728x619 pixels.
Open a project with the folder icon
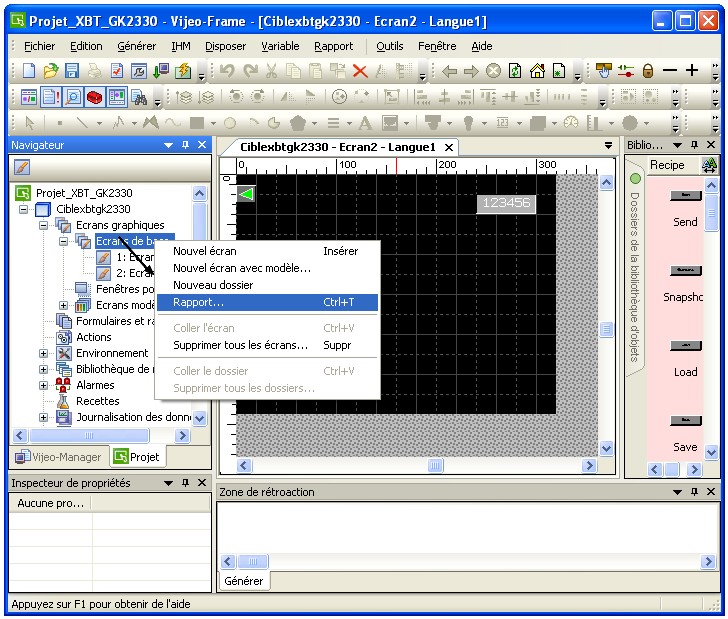(x=50, y=71)
